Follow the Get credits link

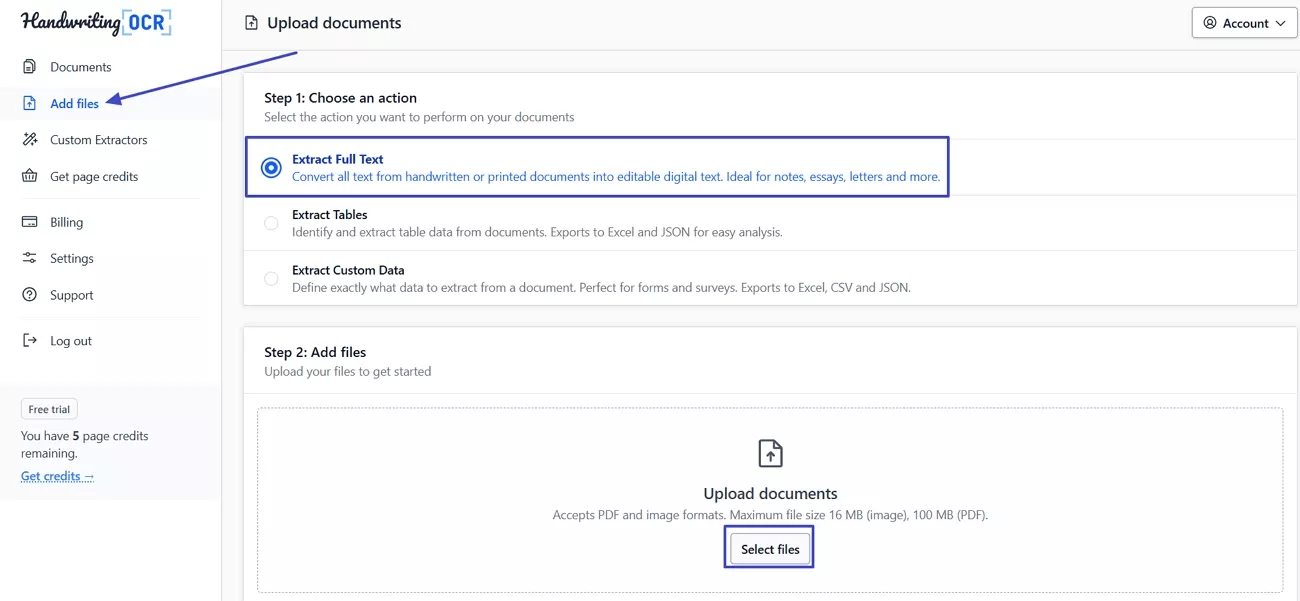57,476
